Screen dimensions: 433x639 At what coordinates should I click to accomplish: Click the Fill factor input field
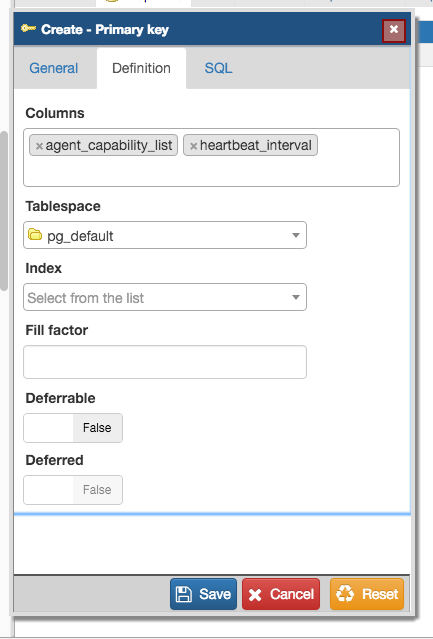tap(165, 362)
